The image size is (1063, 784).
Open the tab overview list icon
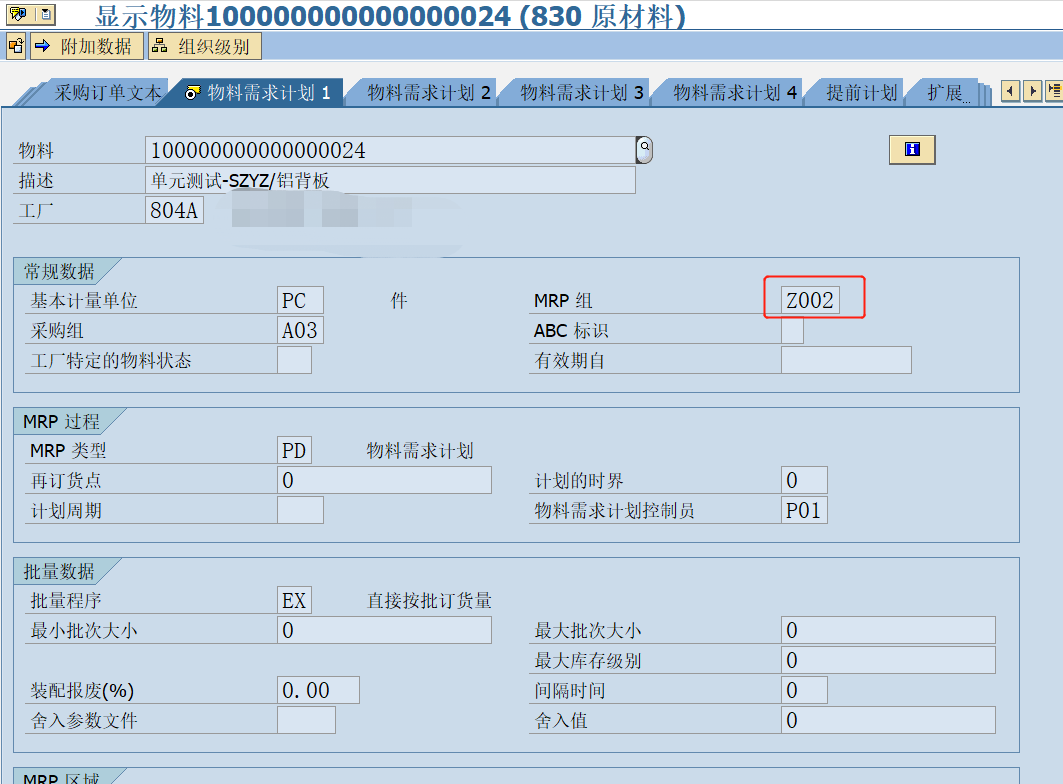coord(1055,90)
